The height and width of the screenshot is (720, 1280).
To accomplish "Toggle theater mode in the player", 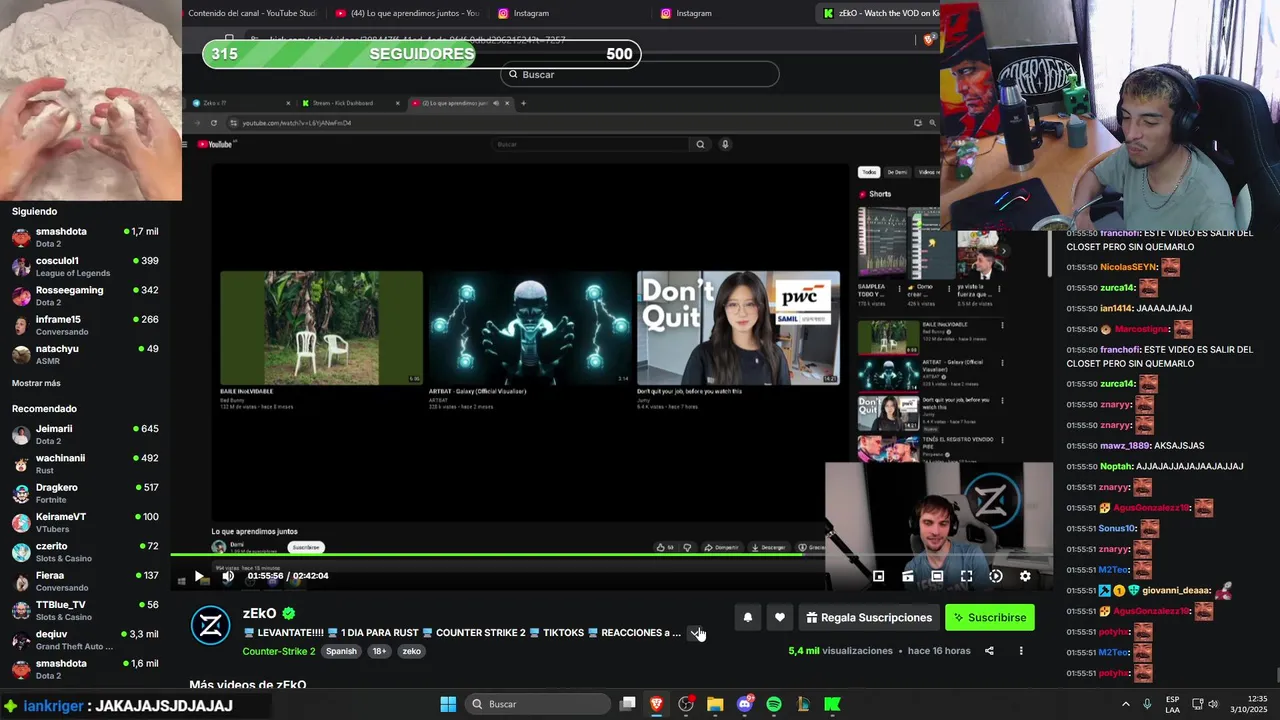I will (x=937, y=576).
